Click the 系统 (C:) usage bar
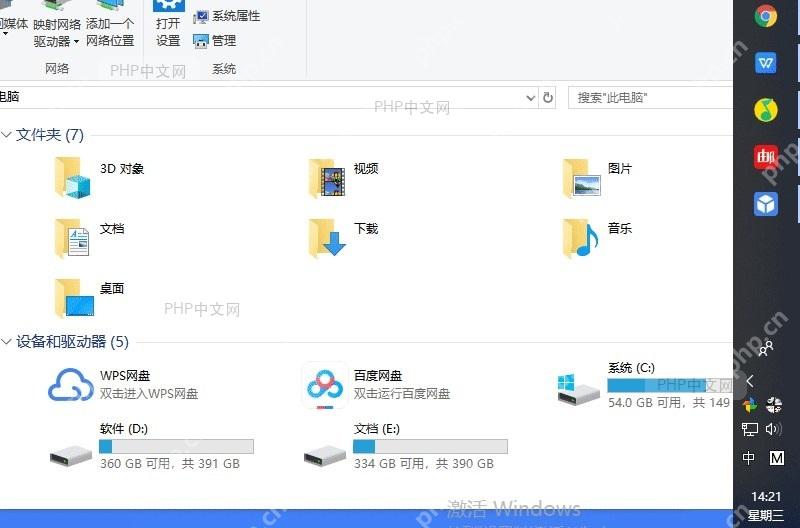This screenshot has width=800, height=528. point(670,385)
